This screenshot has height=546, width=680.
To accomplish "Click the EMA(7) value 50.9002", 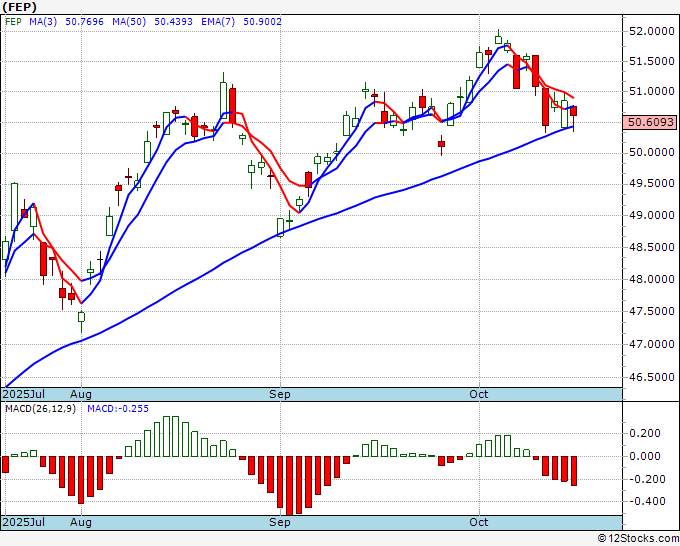I will click(262, 21).
